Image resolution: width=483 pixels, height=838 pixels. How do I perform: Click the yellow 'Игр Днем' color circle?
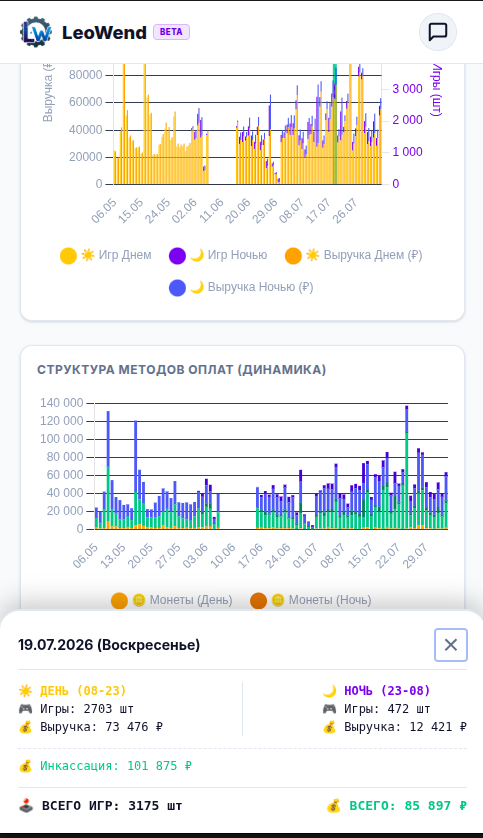click(68, 256)
